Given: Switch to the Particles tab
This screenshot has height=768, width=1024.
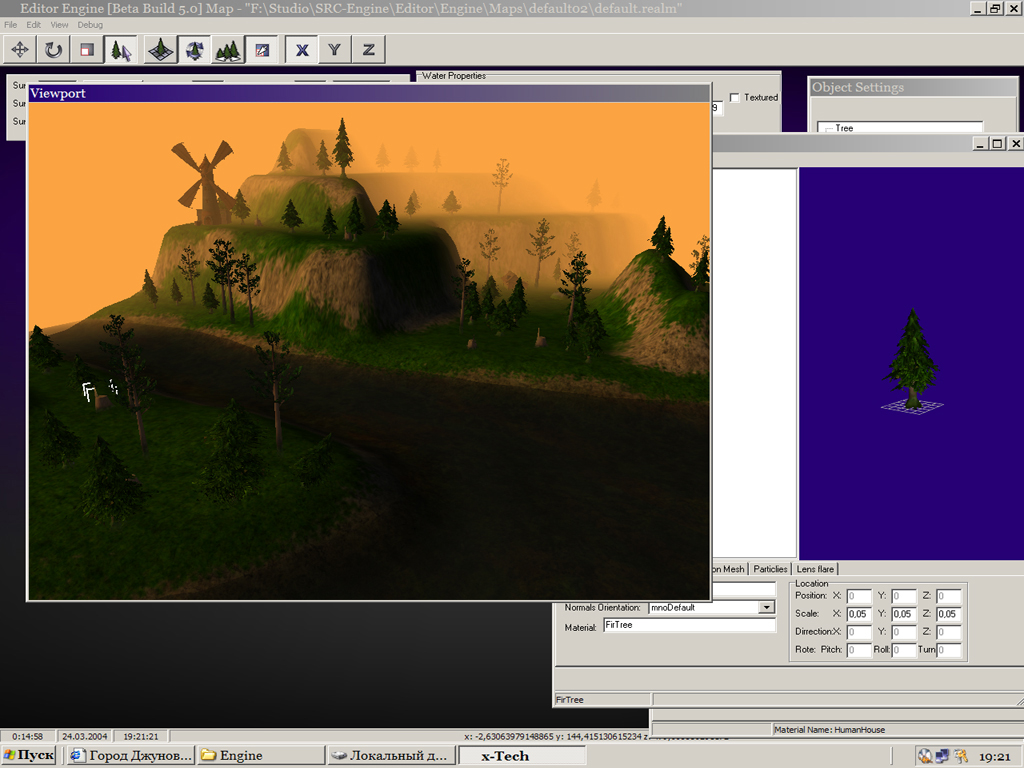Looking at the screenshot, I should click(x=770, y=569).
